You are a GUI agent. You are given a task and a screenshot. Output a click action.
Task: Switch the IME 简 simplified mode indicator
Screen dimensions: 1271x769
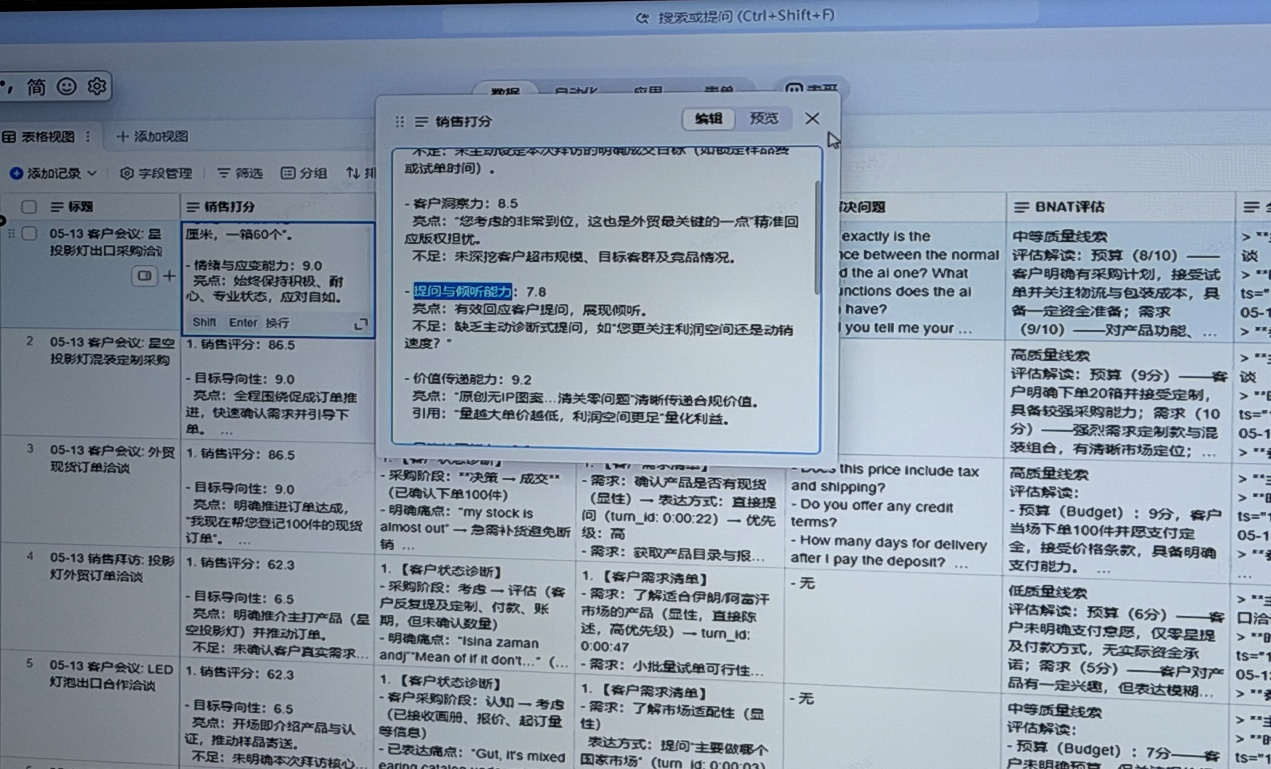(37, 87)
